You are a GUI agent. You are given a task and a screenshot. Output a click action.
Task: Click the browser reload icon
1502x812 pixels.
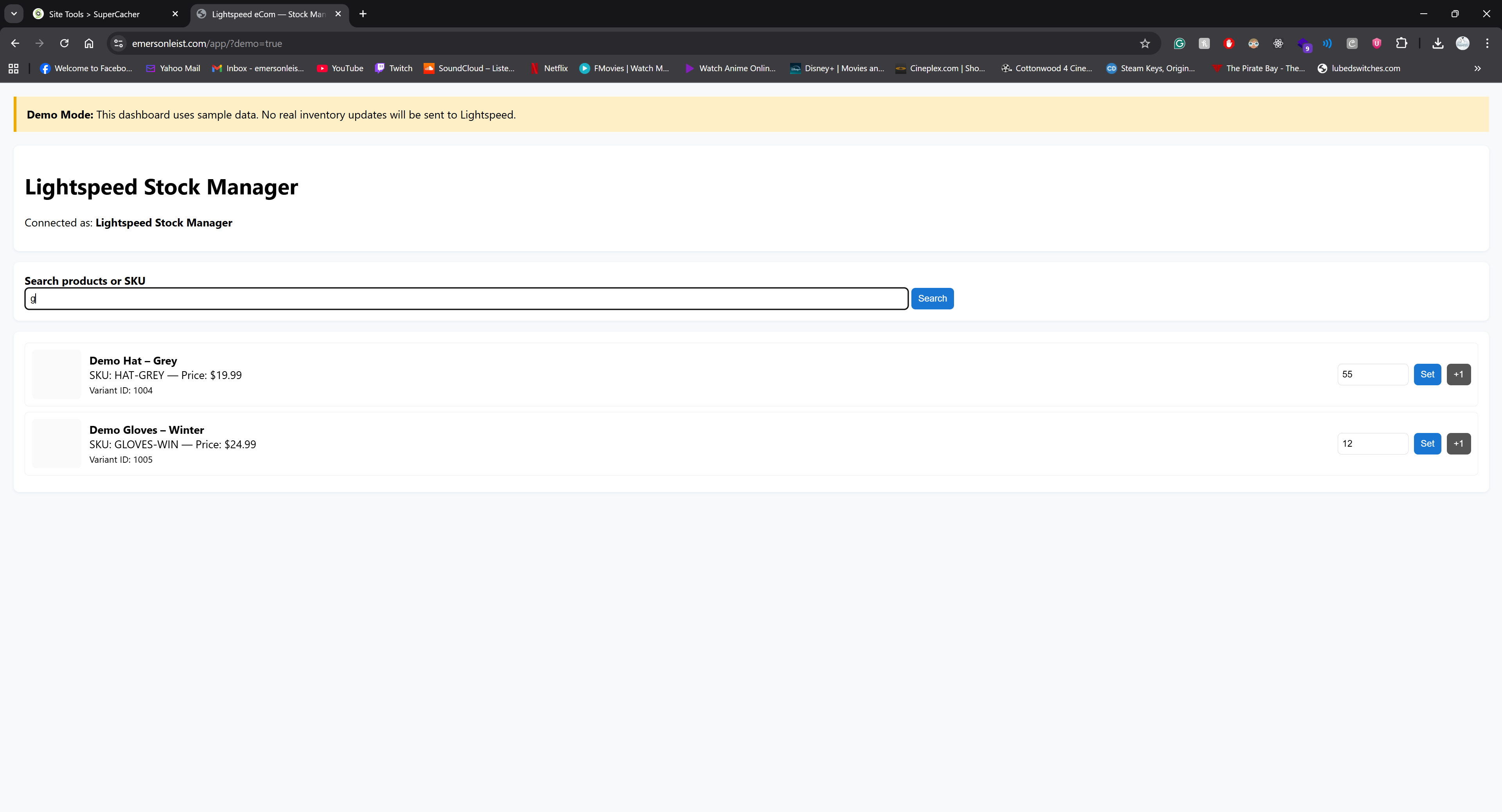click(64, 43)
